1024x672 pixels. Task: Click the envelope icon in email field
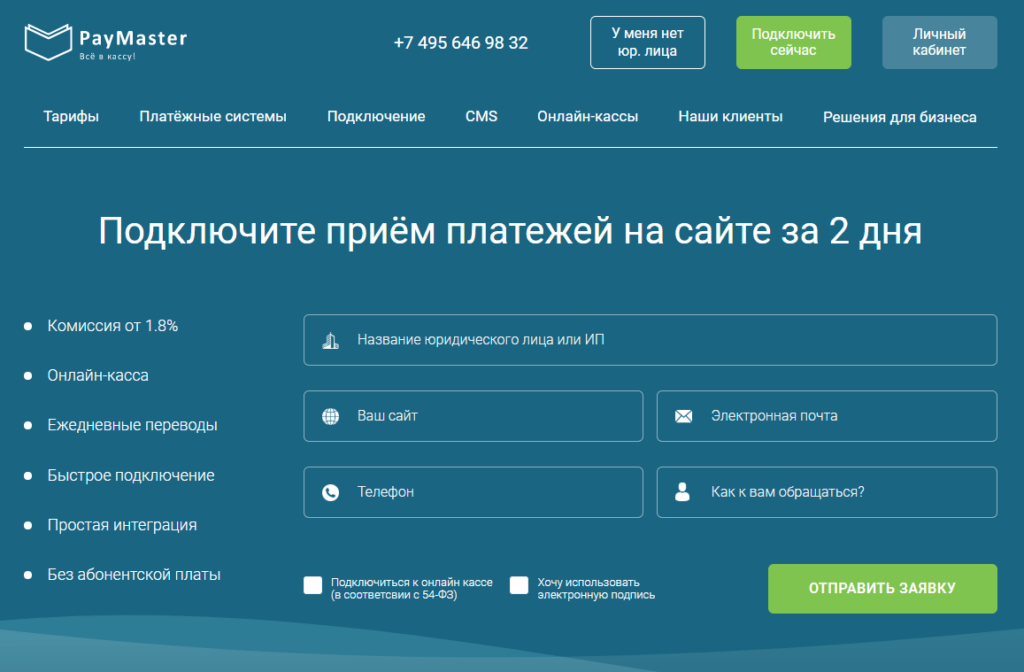[684, 416]
